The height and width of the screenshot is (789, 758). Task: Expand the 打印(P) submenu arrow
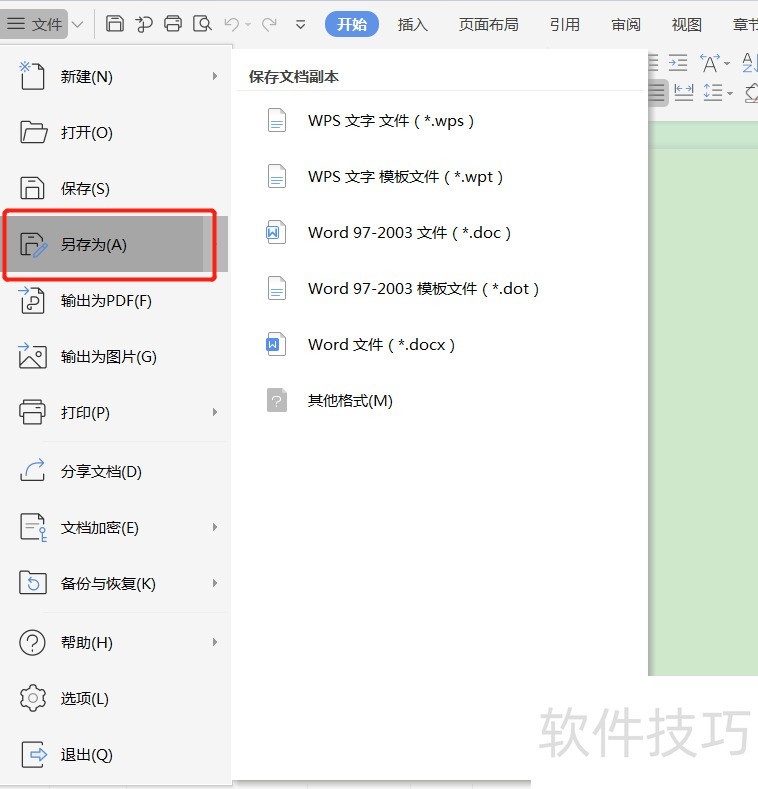click(x=215, y=412)
